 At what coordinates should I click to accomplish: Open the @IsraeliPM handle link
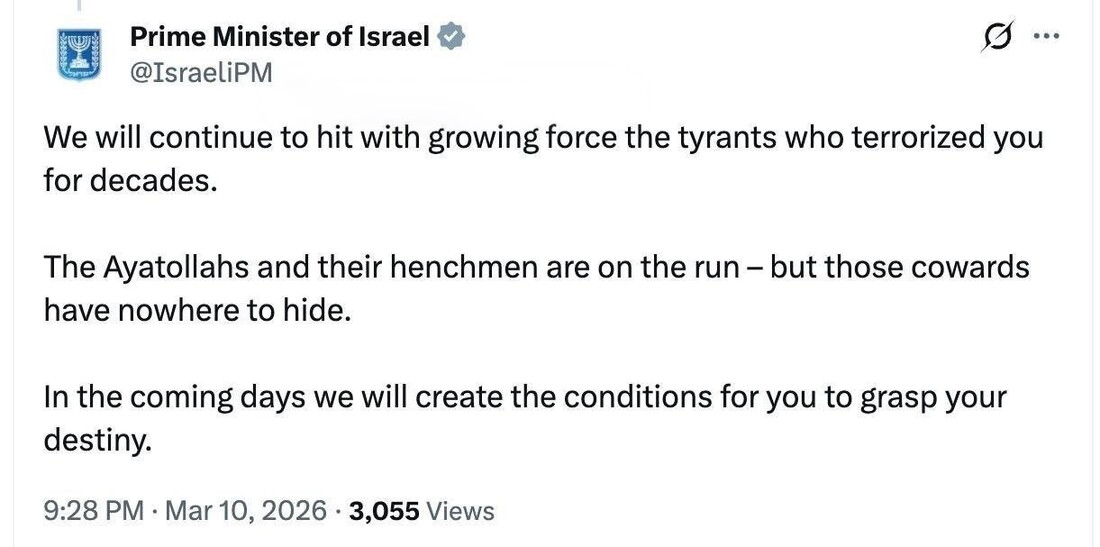tap(201, 73)
